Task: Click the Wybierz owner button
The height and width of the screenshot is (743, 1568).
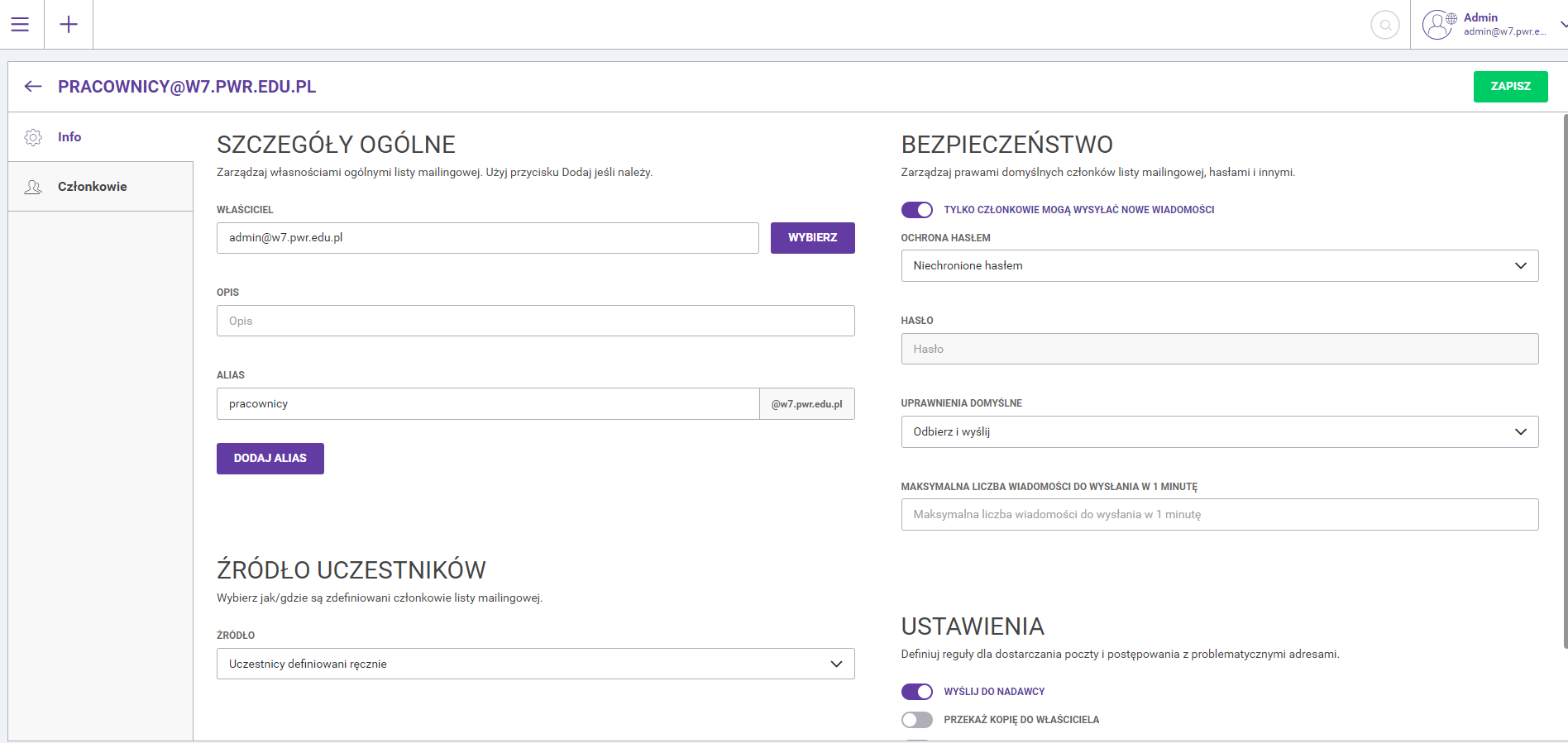Action: (812, 238)
